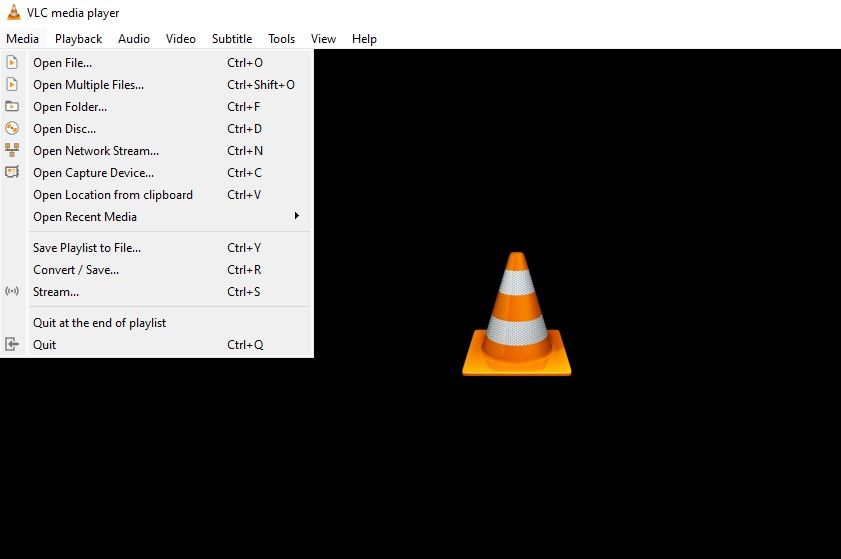Choose Open Network Stream... entry

click(x=157, y=151)
